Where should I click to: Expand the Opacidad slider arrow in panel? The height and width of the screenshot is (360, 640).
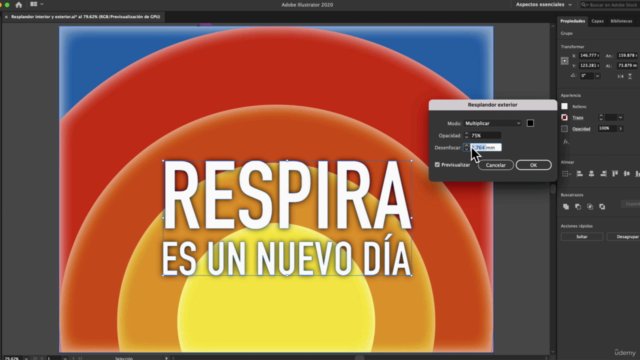[621, 129]
